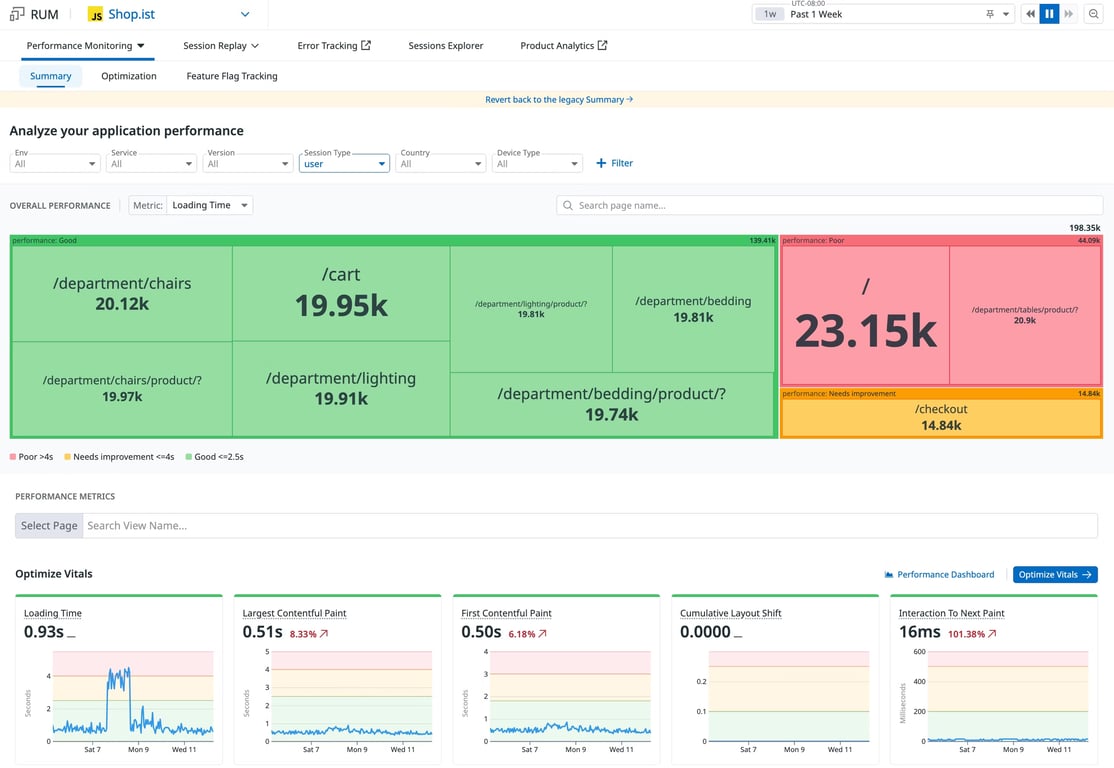Expand the Metric Loading Time dropdown
This screenshot has height=768, width=1114.
point(210,205)
